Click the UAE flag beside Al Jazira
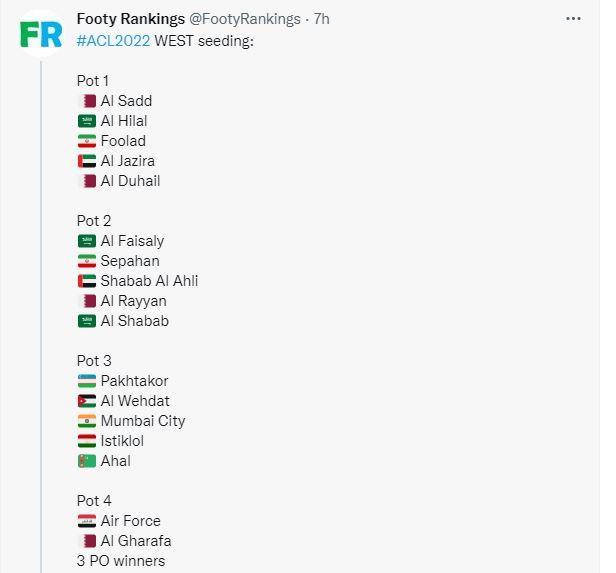The height and width of the screenshot is (573, 616). click(x=87, y=161)
